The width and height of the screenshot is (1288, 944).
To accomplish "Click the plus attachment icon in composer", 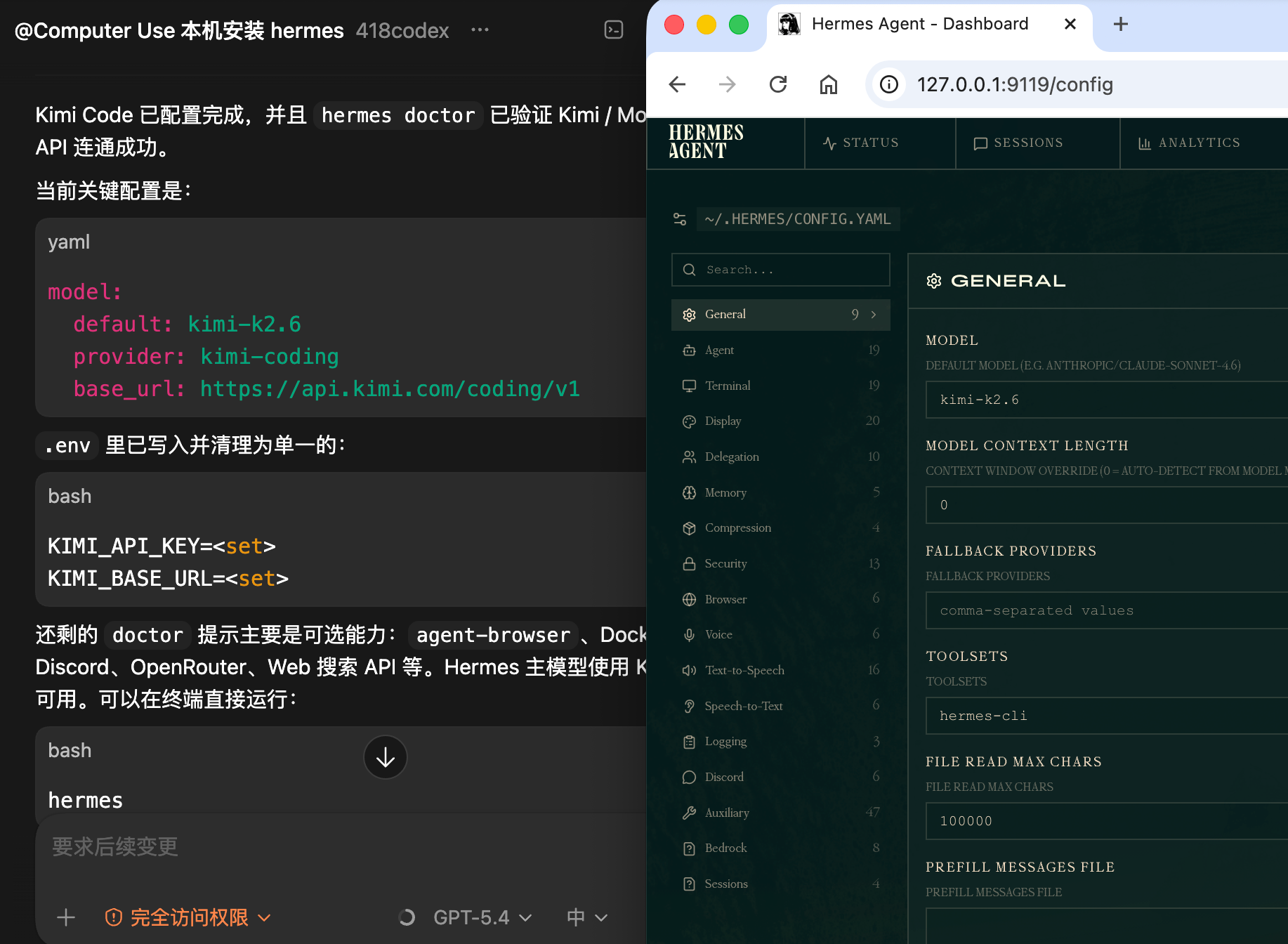I will [66, 917].
